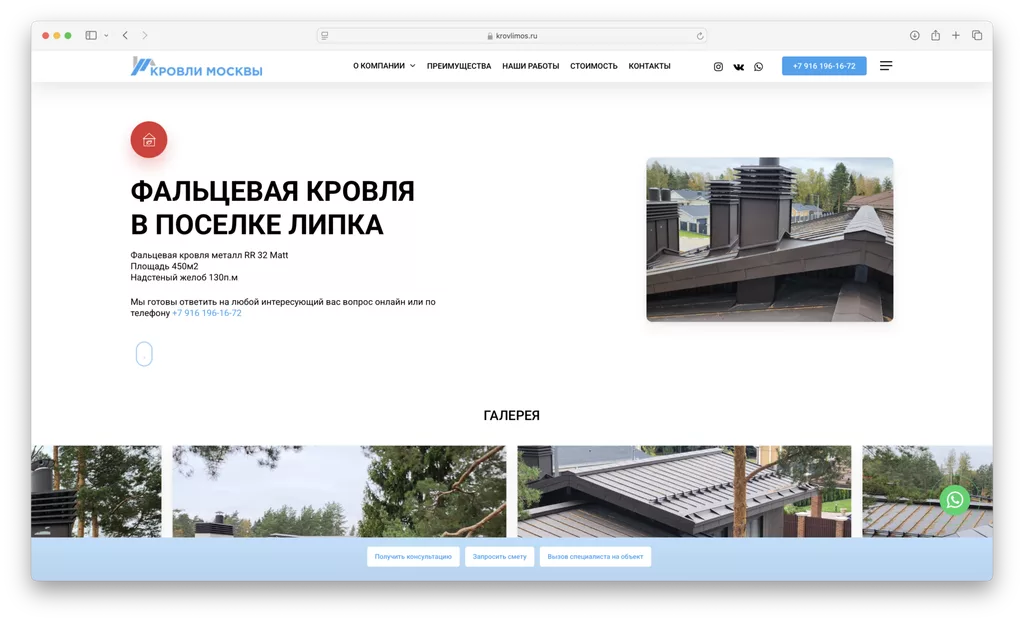The image size is (1024, 622).
Task: Click the Надстенный желоб 130п.м text
Action: tap(184, 278)
